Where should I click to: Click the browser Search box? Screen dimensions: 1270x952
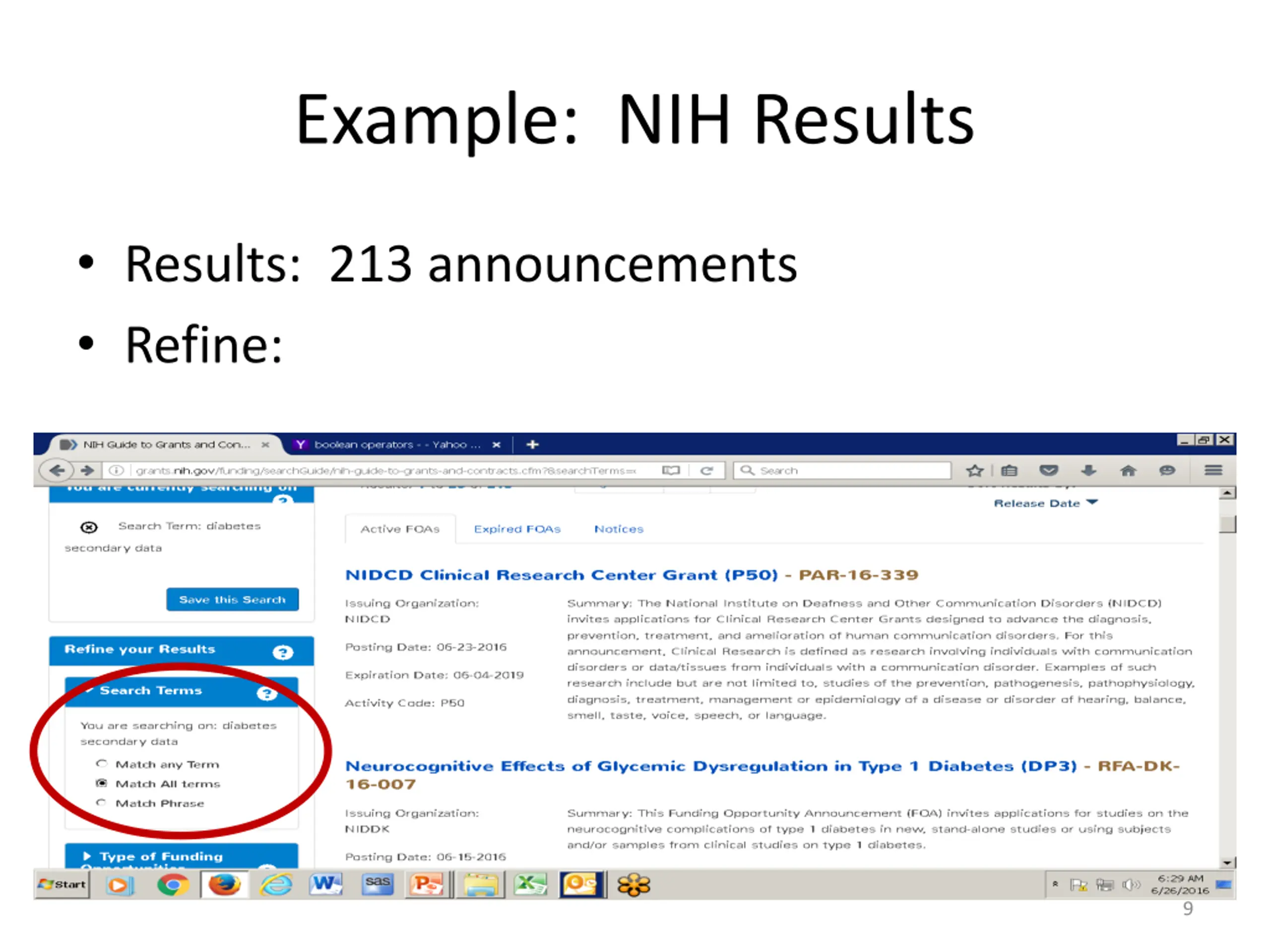pos(842,471)
